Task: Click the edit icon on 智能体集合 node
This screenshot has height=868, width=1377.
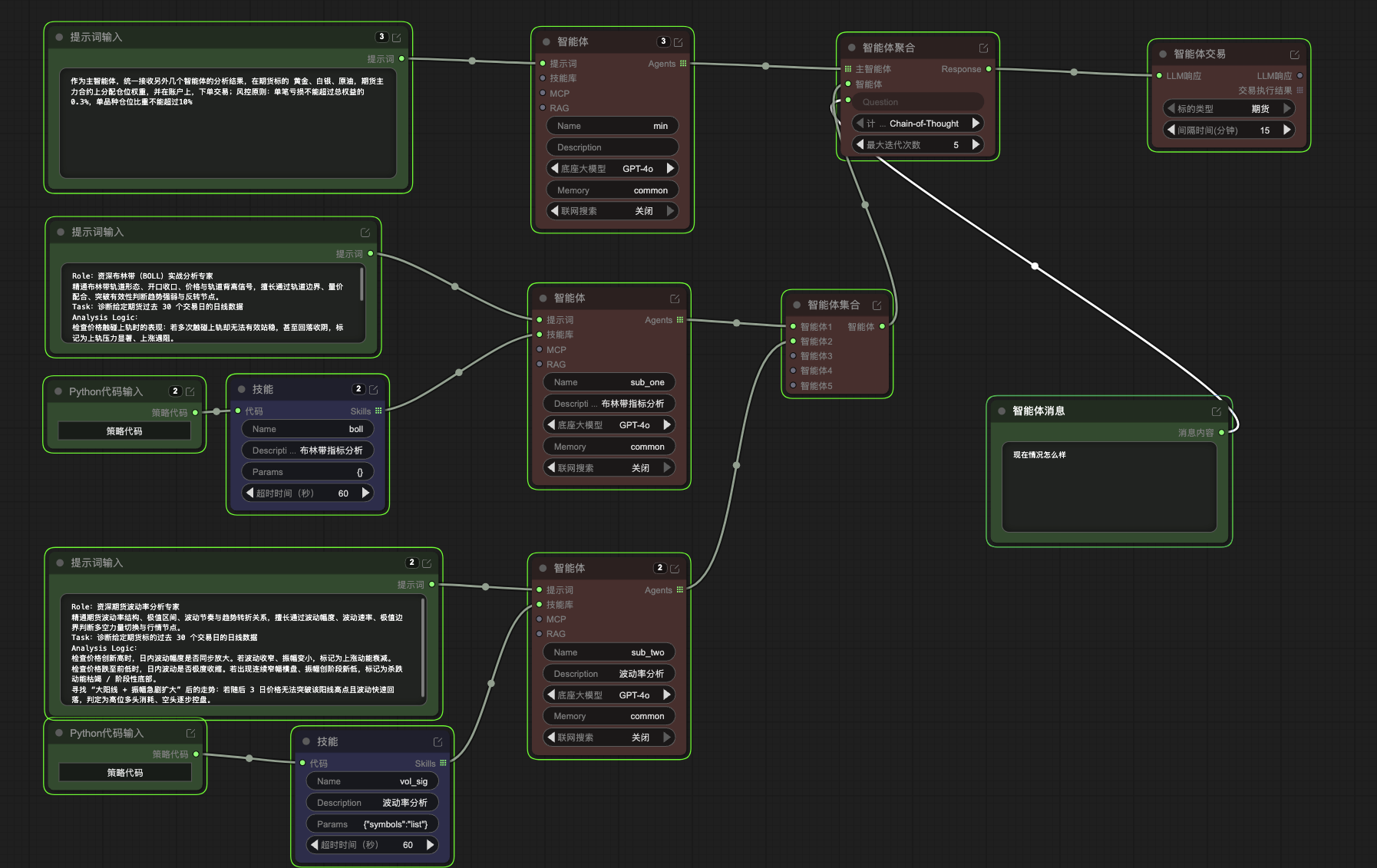Action: (877, 305)
